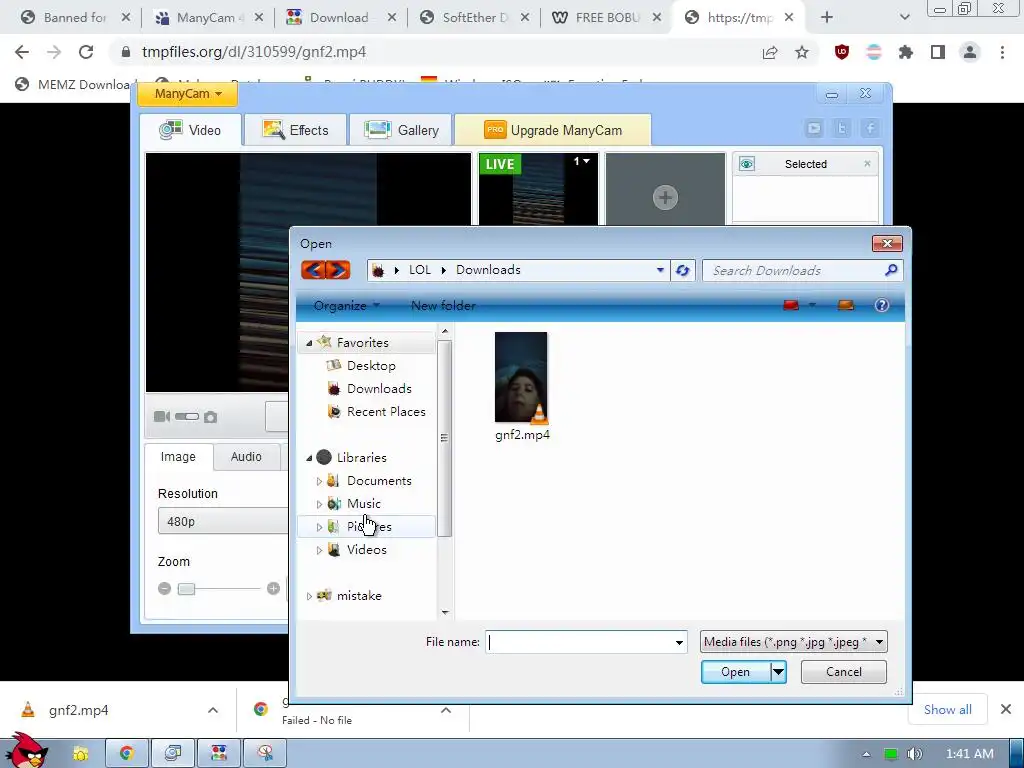Viewport: 1024px width, 768px height.
Task: Open the Chrome profile avatar
Action: pyautogui.click(x=970, y=52)
